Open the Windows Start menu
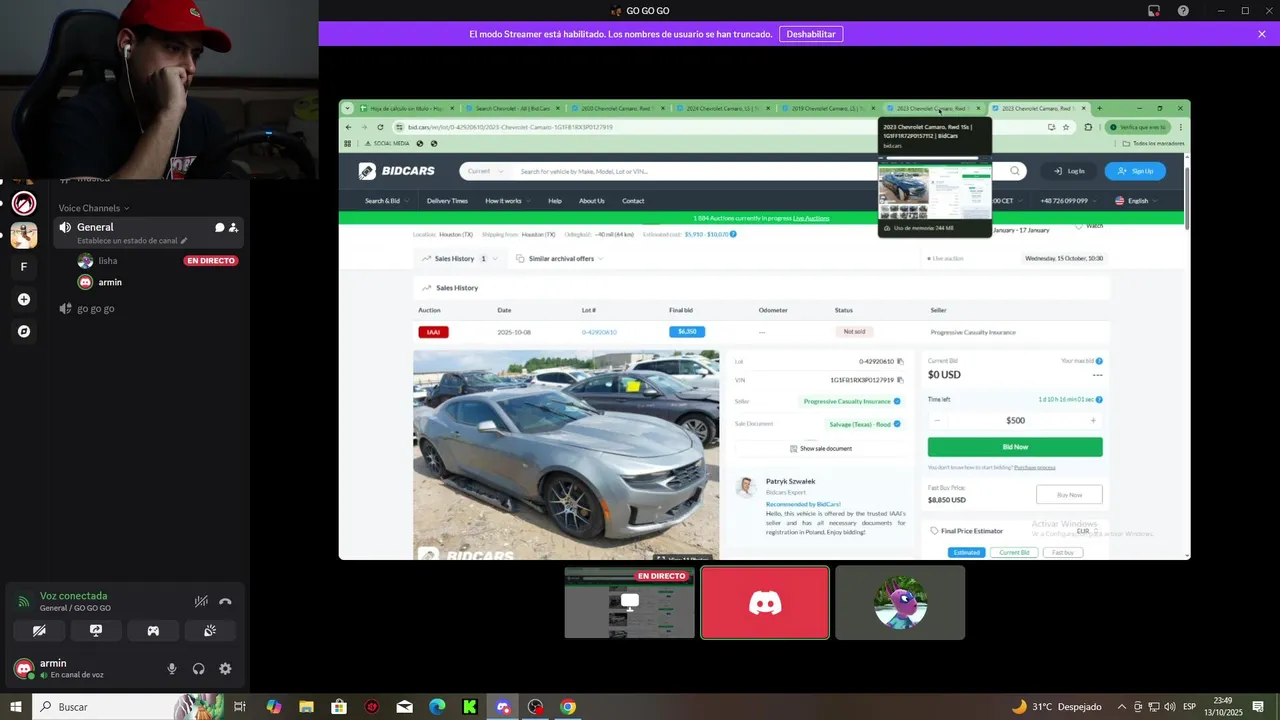The width and height of the screenshot is (1280, 720). (15, 707)
